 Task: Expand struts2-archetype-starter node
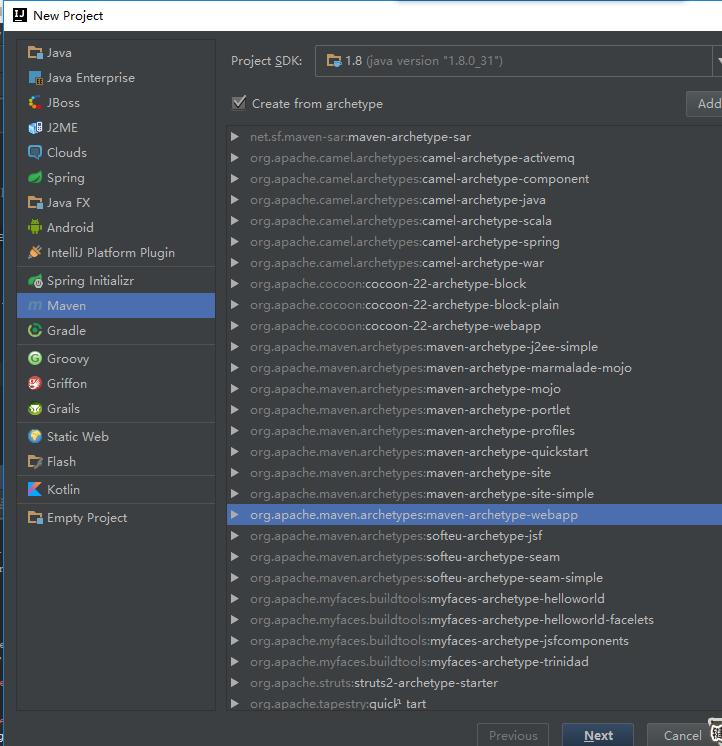234,682
